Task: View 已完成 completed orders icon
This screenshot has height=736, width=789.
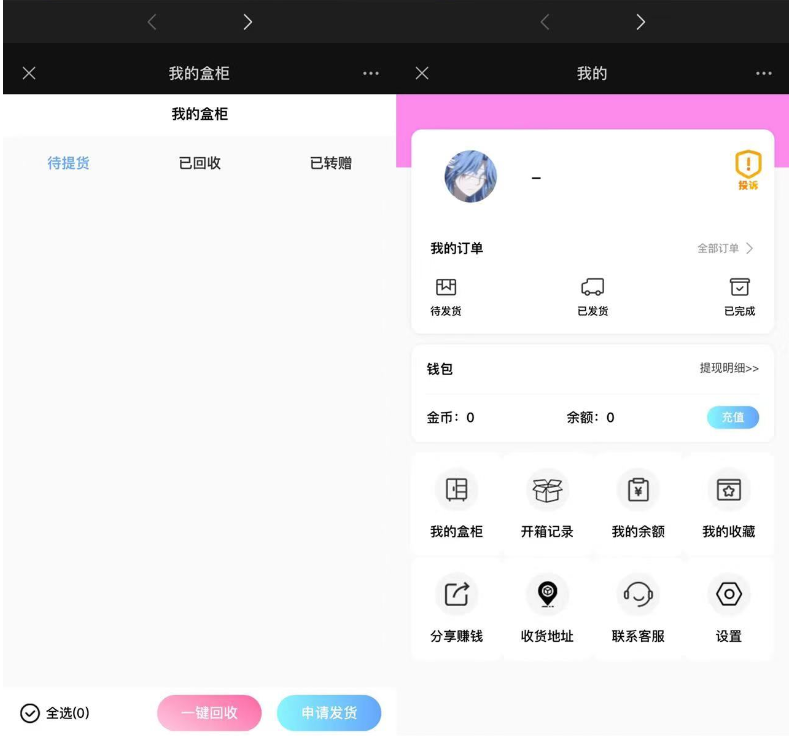Action: [x=740, y=287]
